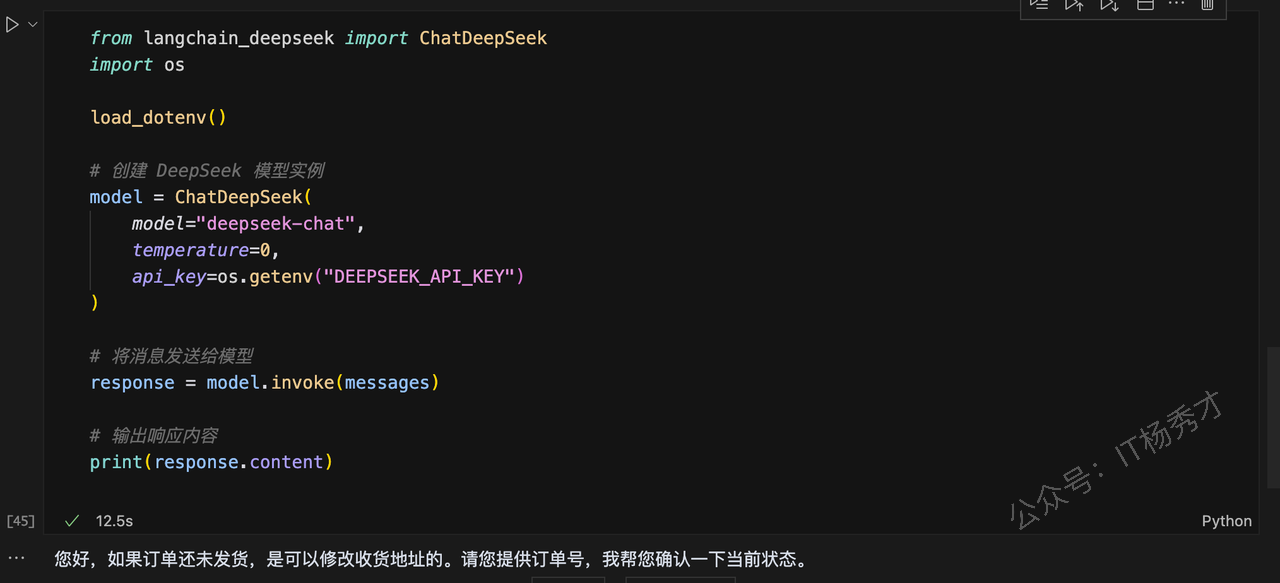This screenshot has height=583, width=1280.
Task: Place cursor in print(response.content) line
Action: pos(211,462)
